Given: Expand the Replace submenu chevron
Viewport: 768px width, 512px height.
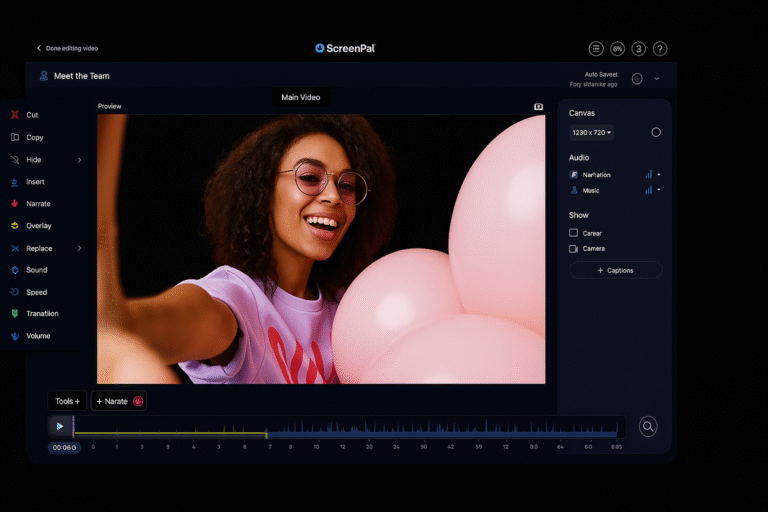Looking at the screenshot, I should [79, 248].
